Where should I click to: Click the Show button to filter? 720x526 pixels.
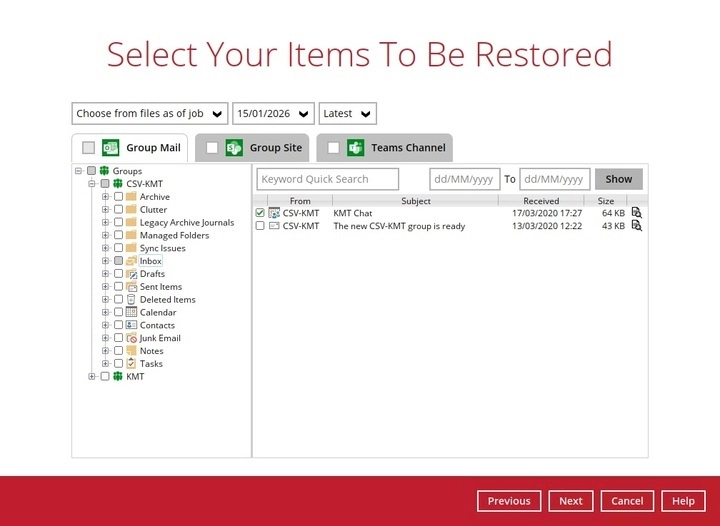(x=618, y=179)
